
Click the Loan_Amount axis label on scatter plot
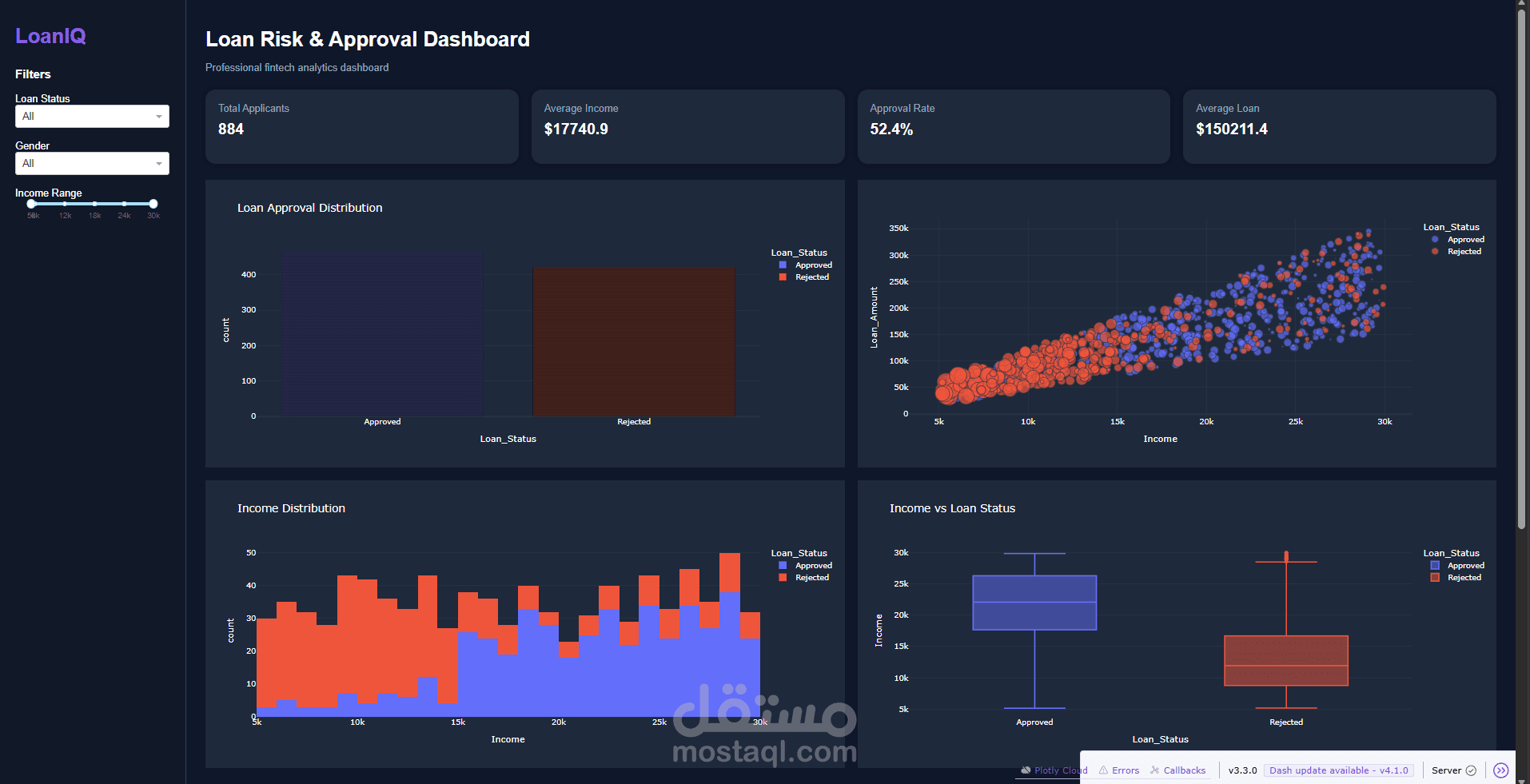[x=874, y=317]
